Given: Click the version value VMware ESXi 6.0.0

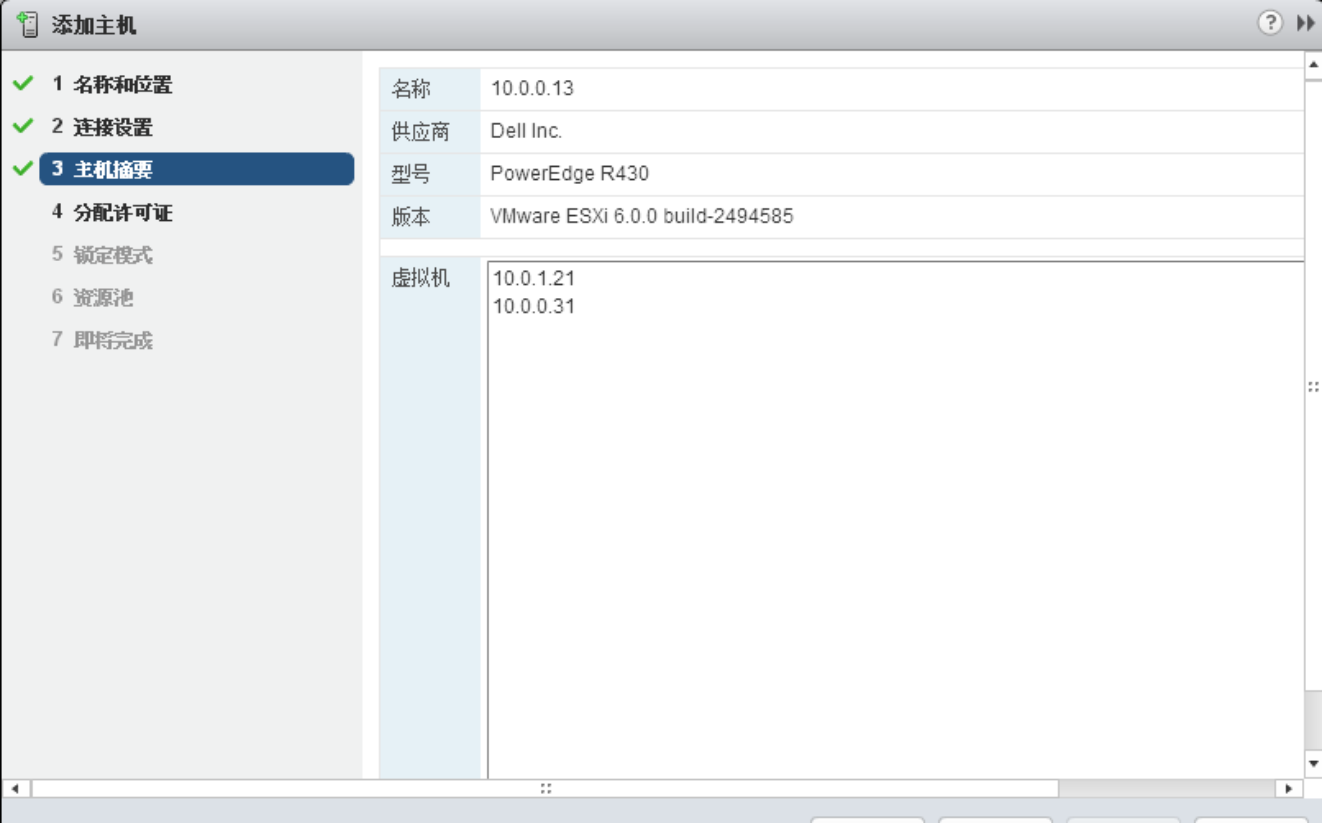Looking at the screenshot, I should [641, 216].
